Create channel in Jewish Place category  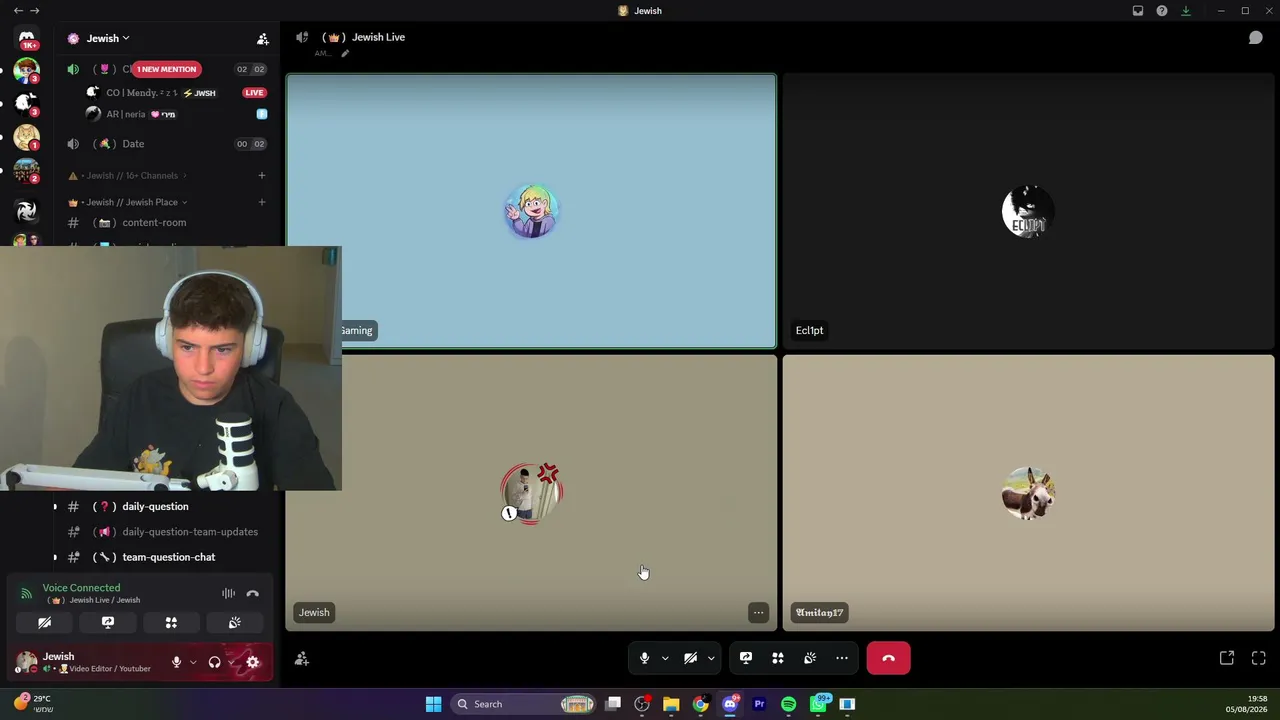coord(262,202)
